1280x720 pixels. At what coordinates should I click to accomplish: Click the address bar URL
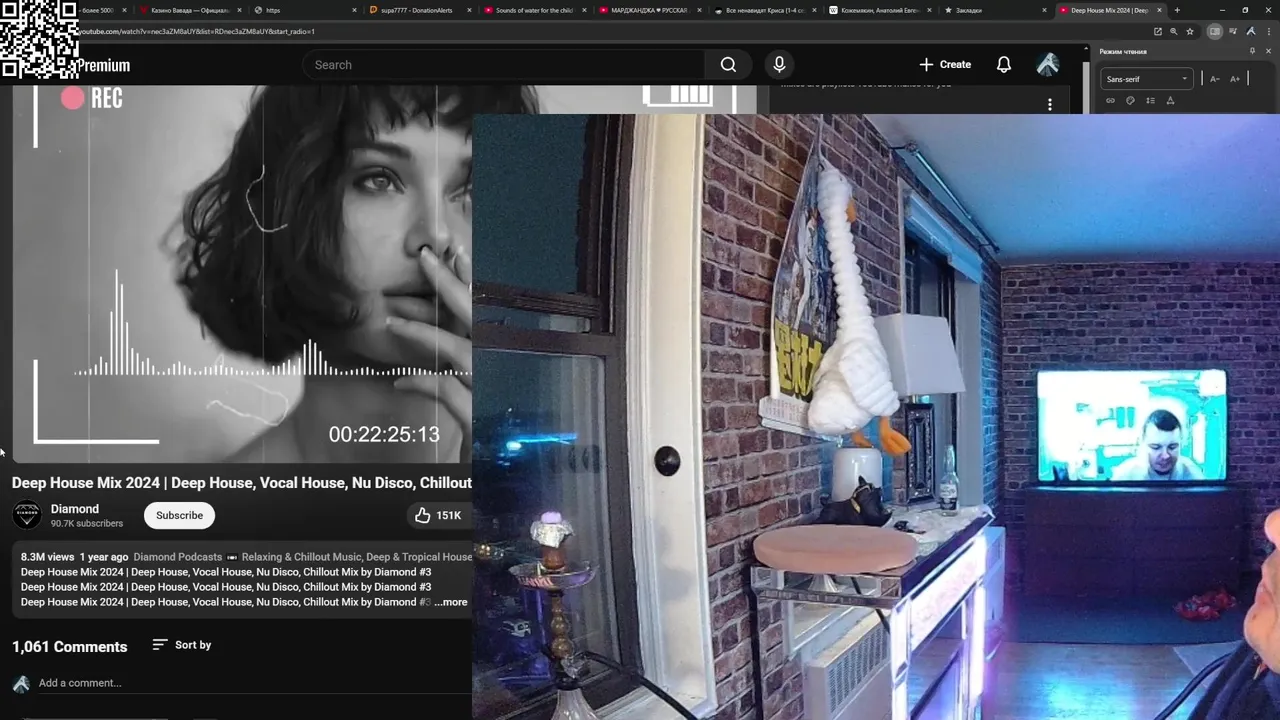click(x=196, y=31)
